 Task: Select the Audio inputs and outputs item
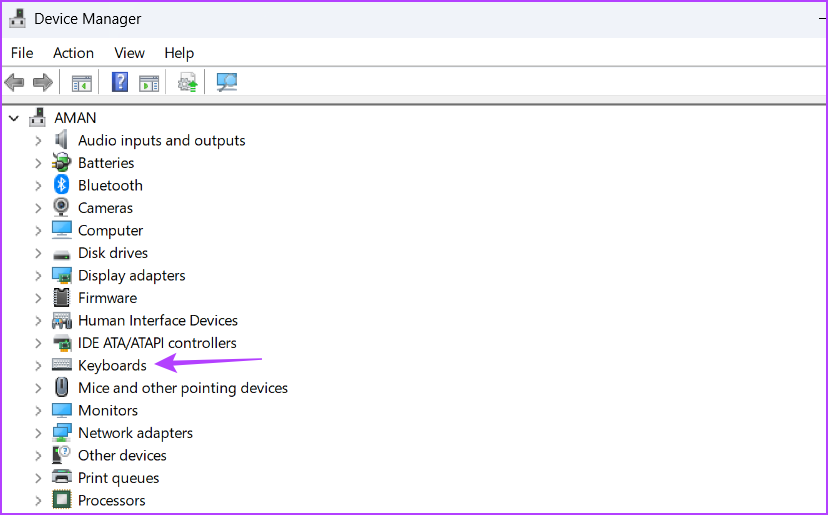point(161,141)
